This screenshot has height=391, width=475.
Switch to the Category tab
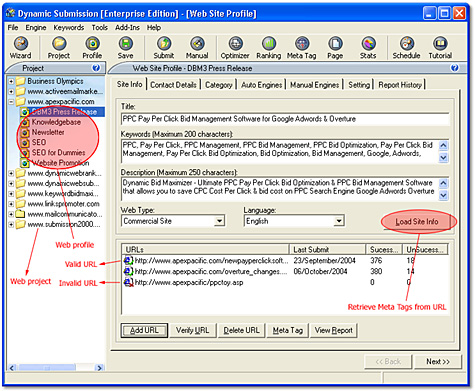coord(219,85)
